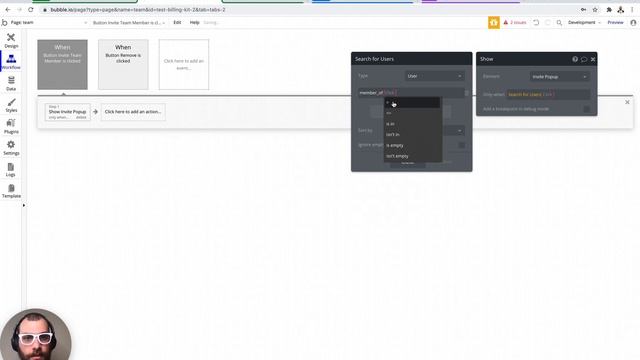Open the Template tab in sidebar
The height and width of the screenshot is (360, 640).
(x=11, y=191)
